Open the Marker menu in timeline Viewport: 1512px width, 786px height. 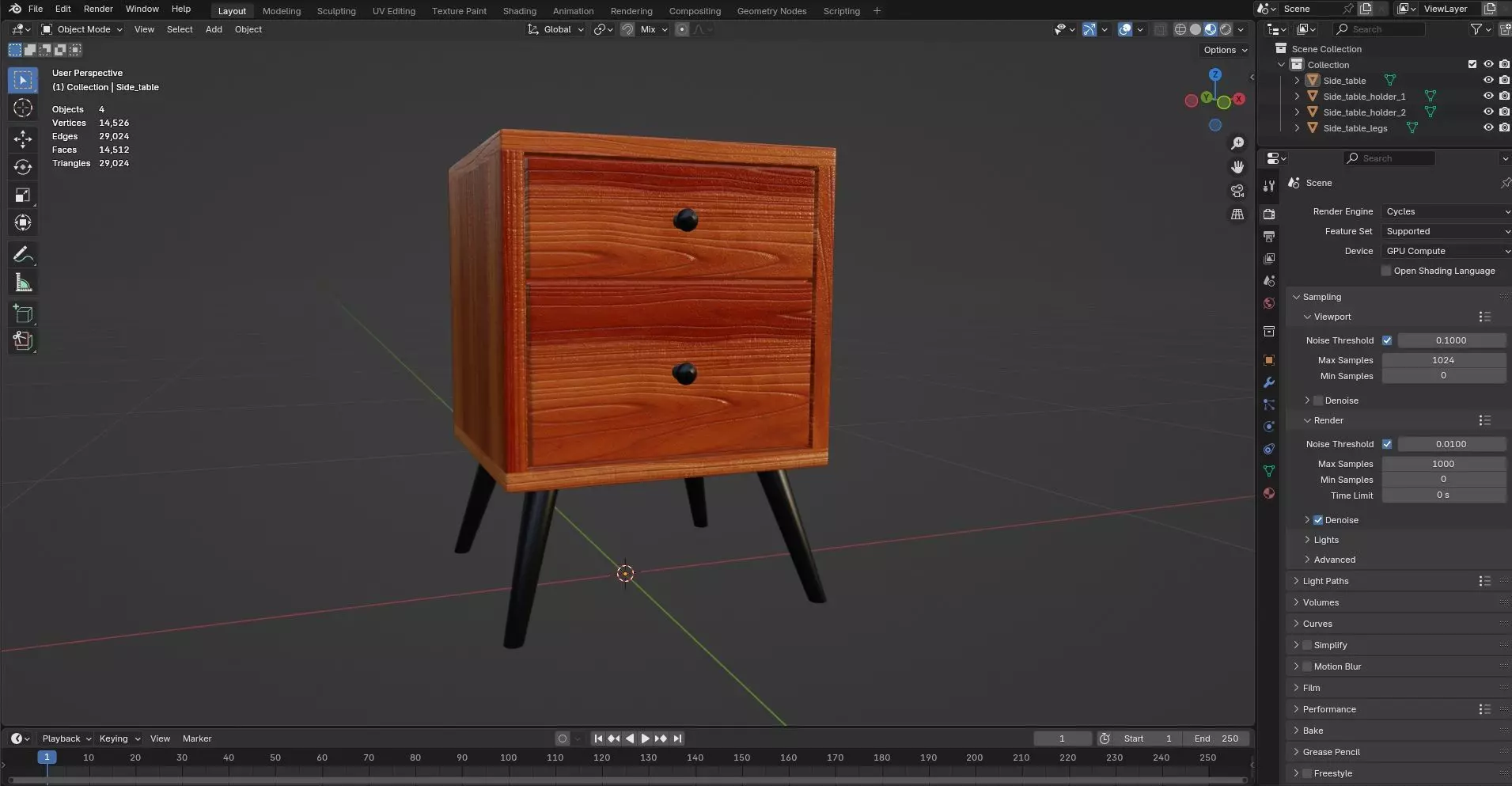click(x=197, y=739)
